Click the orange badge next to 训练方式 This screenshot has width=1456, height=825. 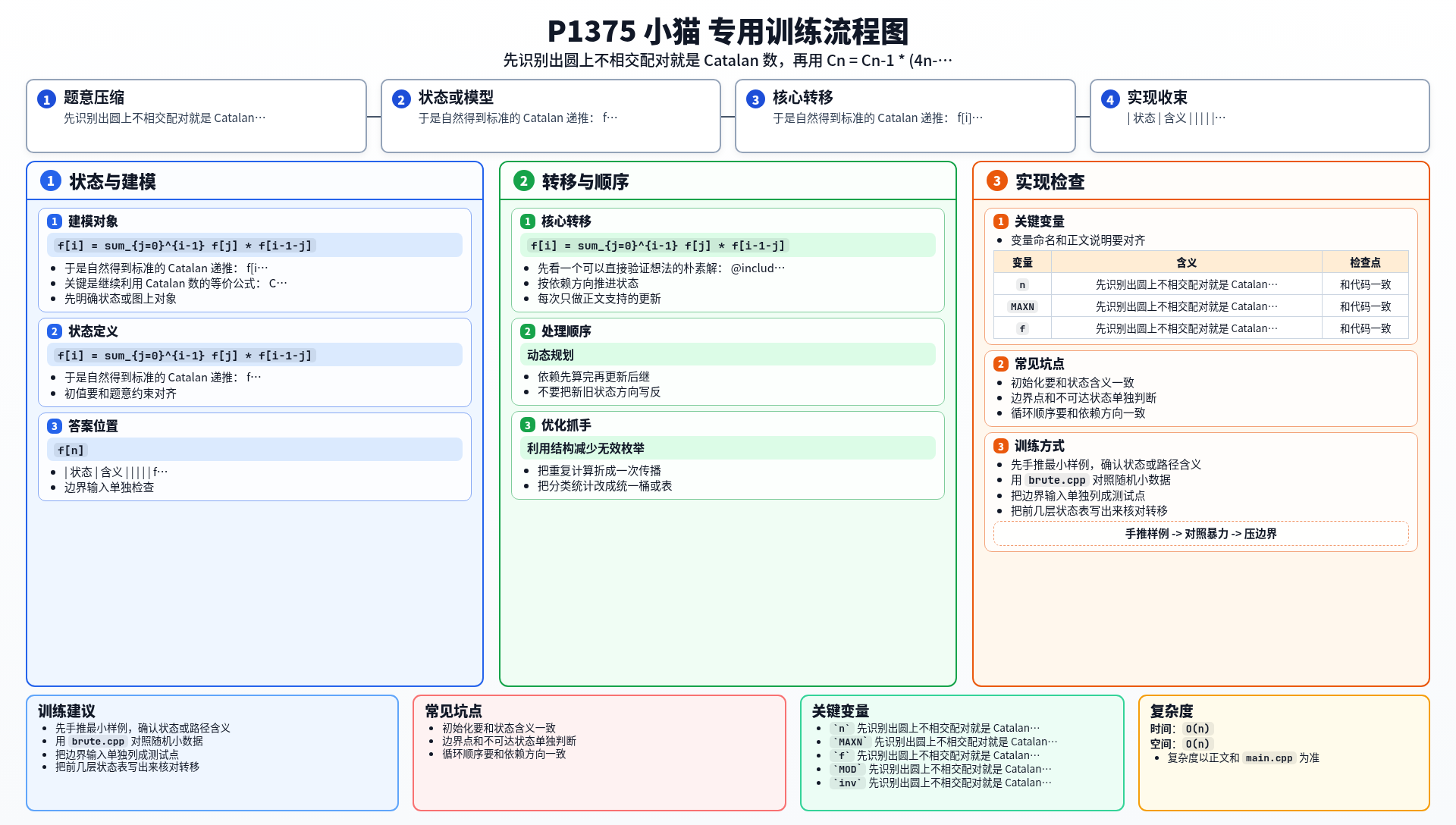pos(1001,446)
